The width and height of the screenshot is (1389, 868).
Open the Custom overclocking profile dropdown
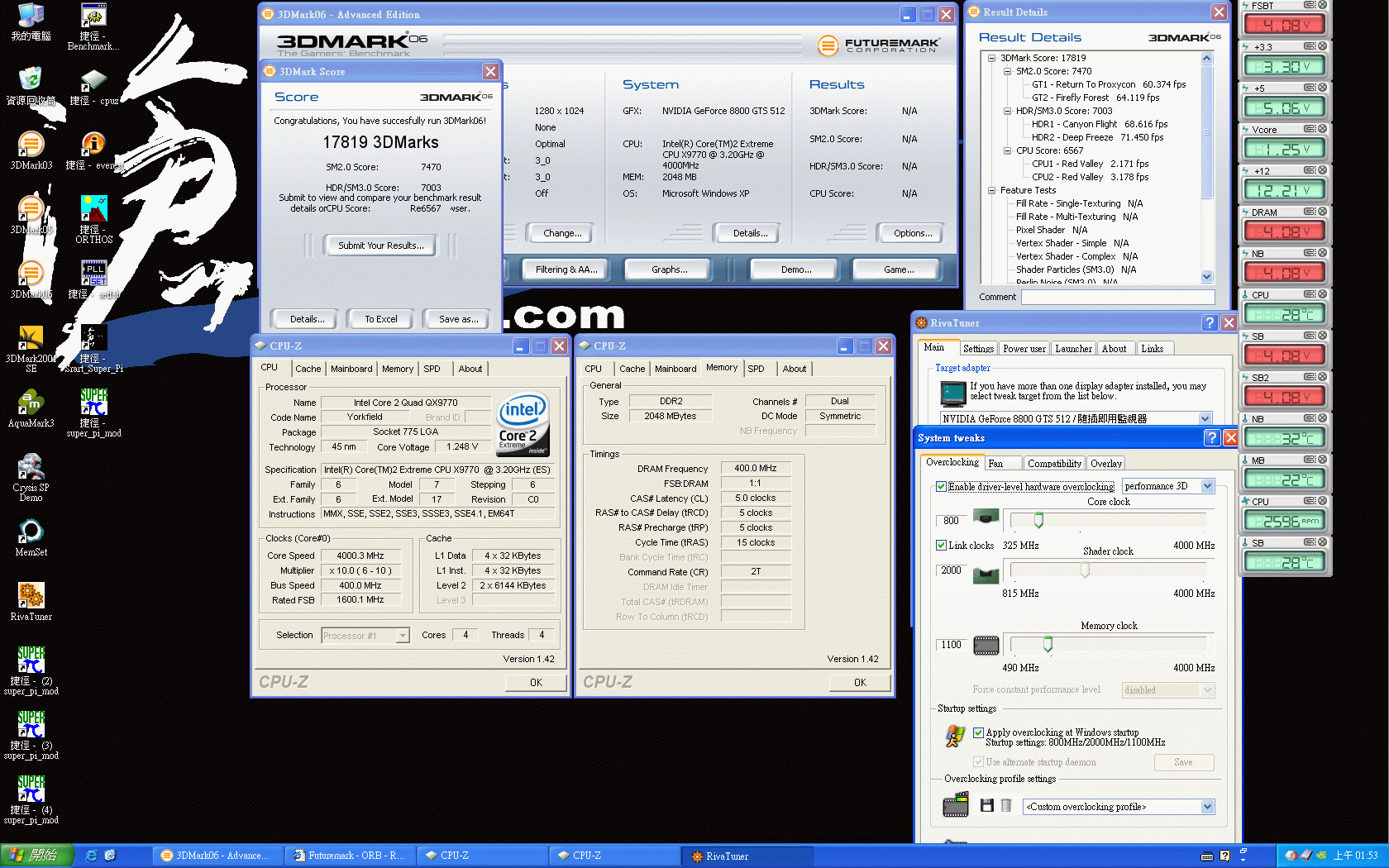[x=1119, y=807]
